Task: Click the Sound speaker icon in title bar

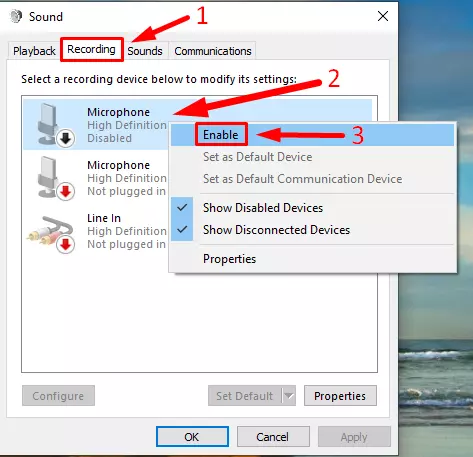Action: coord(15,16)
